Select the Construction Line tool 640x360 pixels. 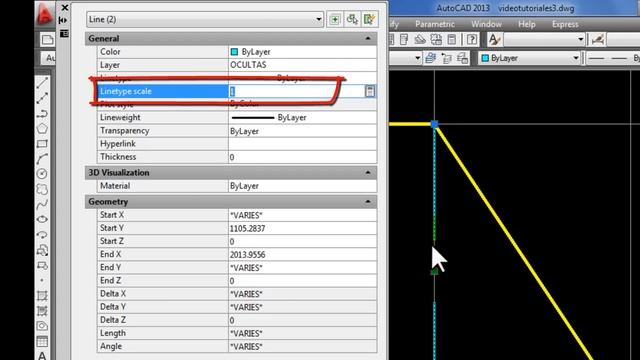[x=42, y=98]
